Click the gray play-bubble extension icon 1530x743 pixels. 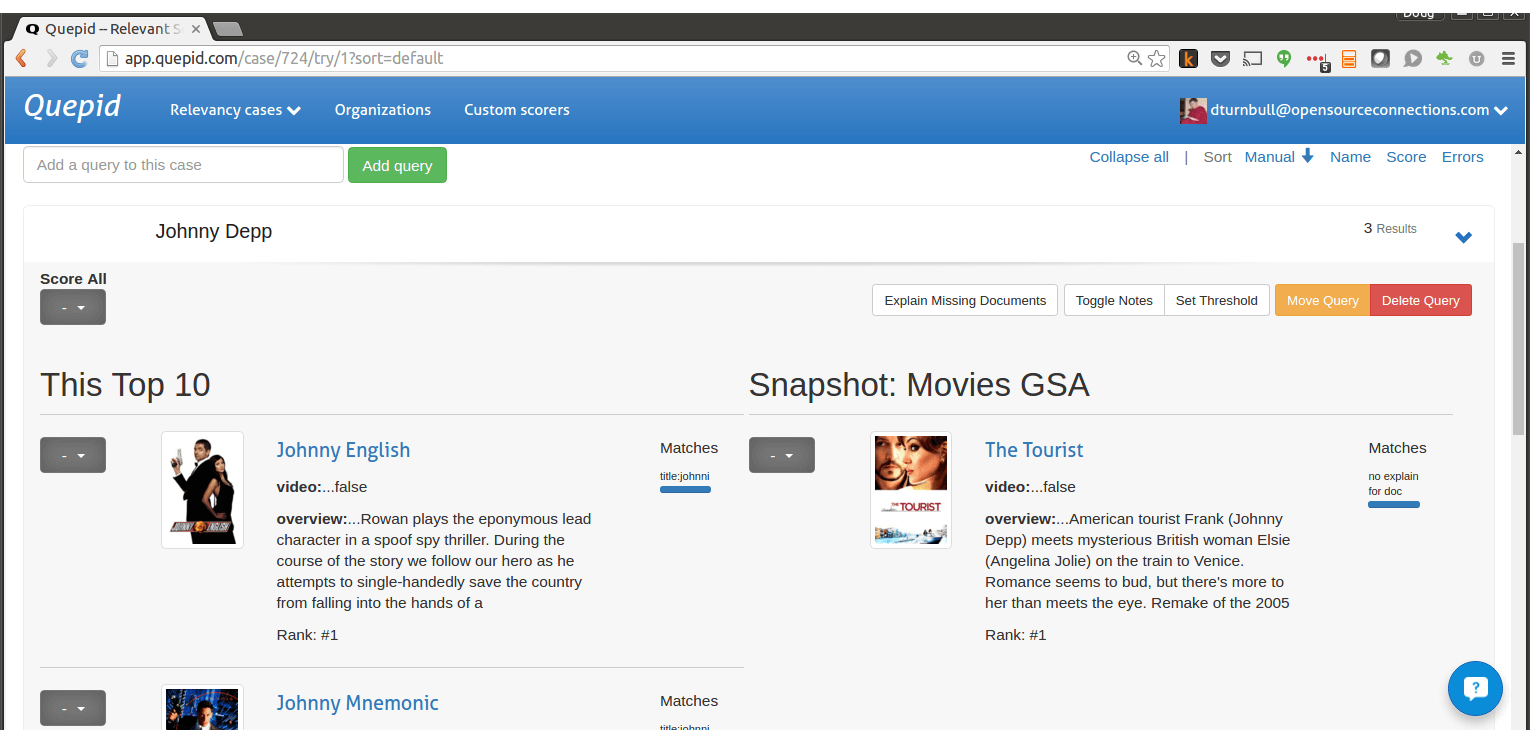(x=1412, y=59)
